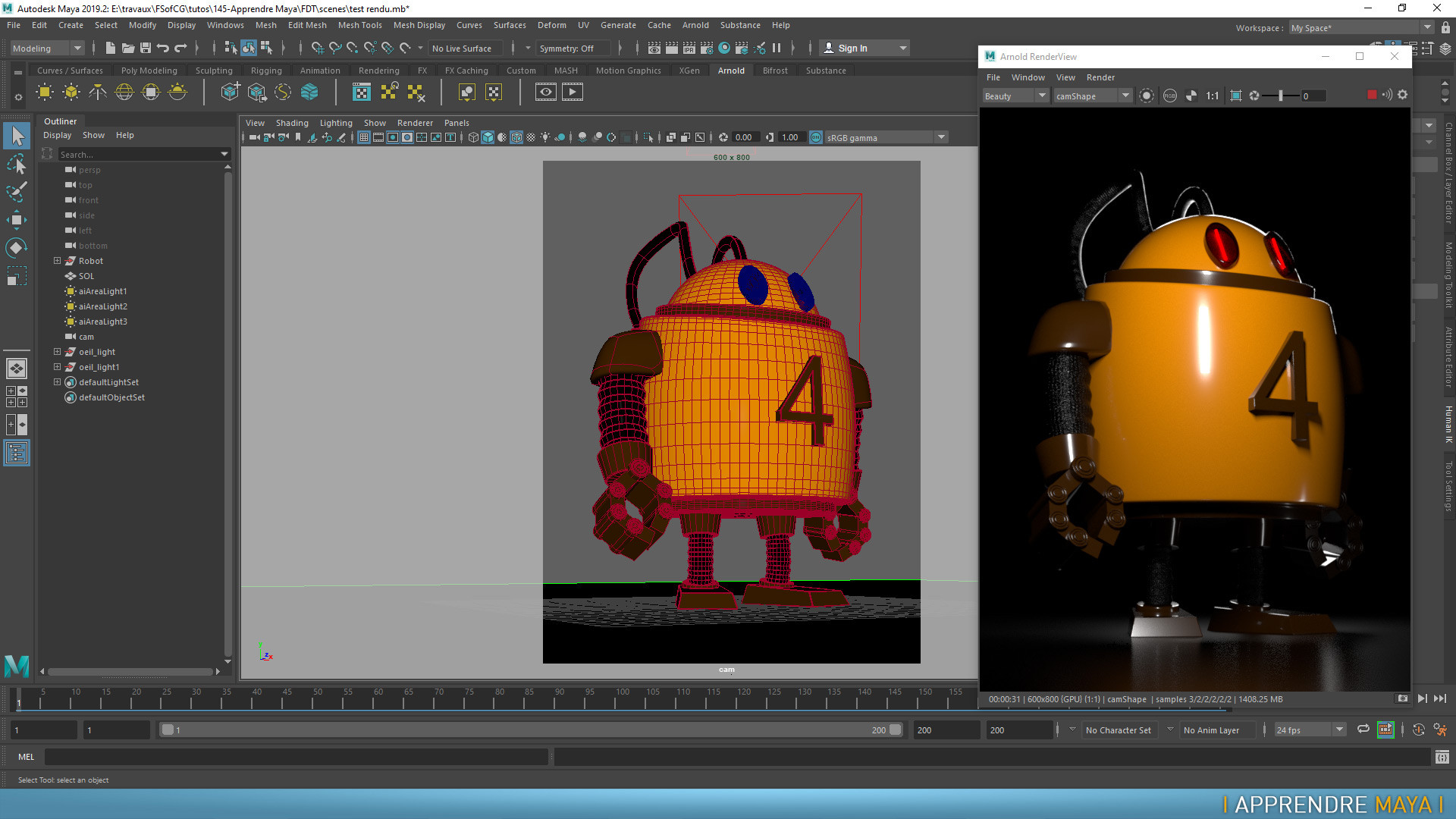Image resolution: width=1456 pixels, height=819 pixels.
Task: Create Arnold physical sky shelf icon
Action: 177,93
